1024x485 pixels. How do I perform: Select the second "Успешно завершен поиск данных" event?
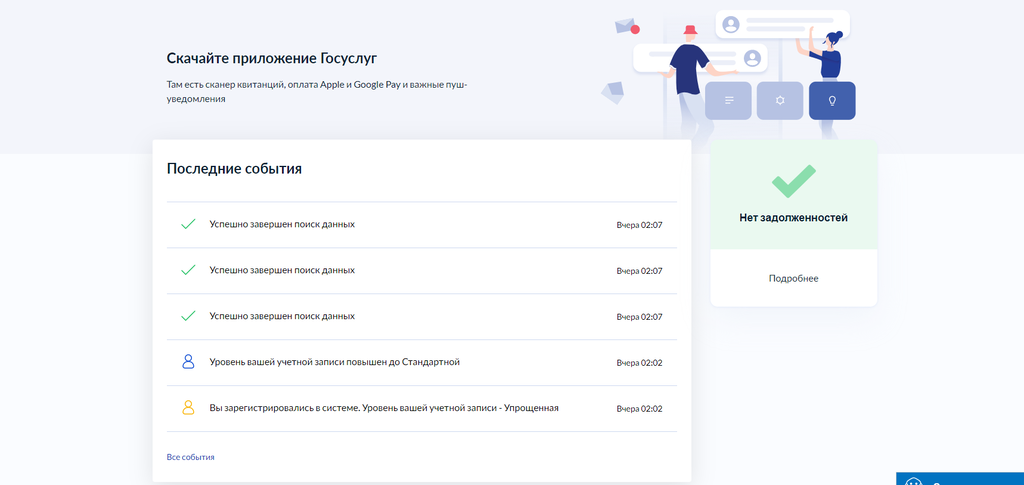282,270
